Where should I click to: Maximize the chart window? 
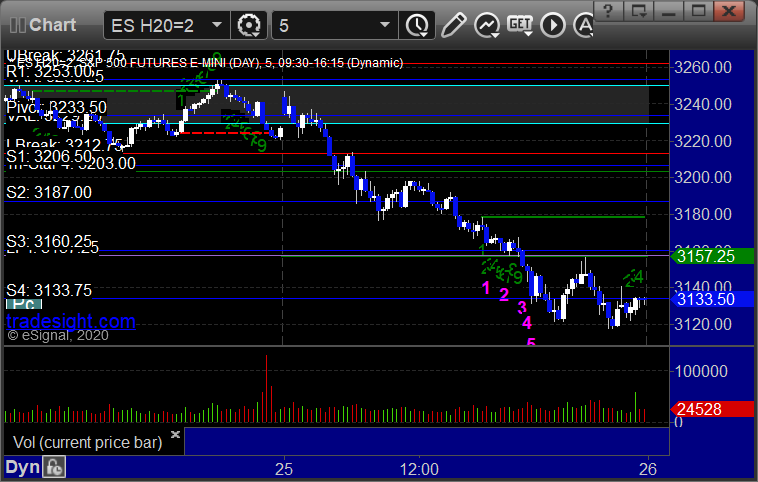(699, 11)
